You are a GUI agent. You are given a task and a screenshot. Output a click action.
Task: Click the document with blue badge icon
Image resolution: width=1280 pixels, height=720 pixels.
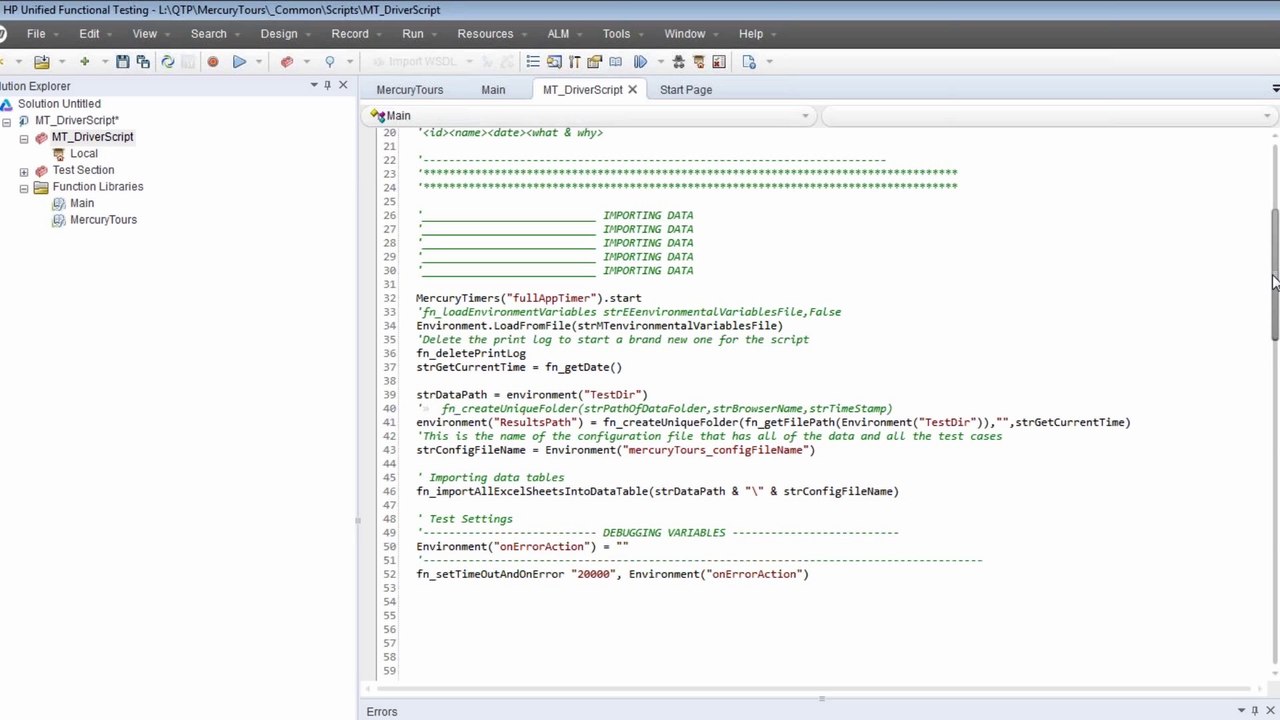749,62
